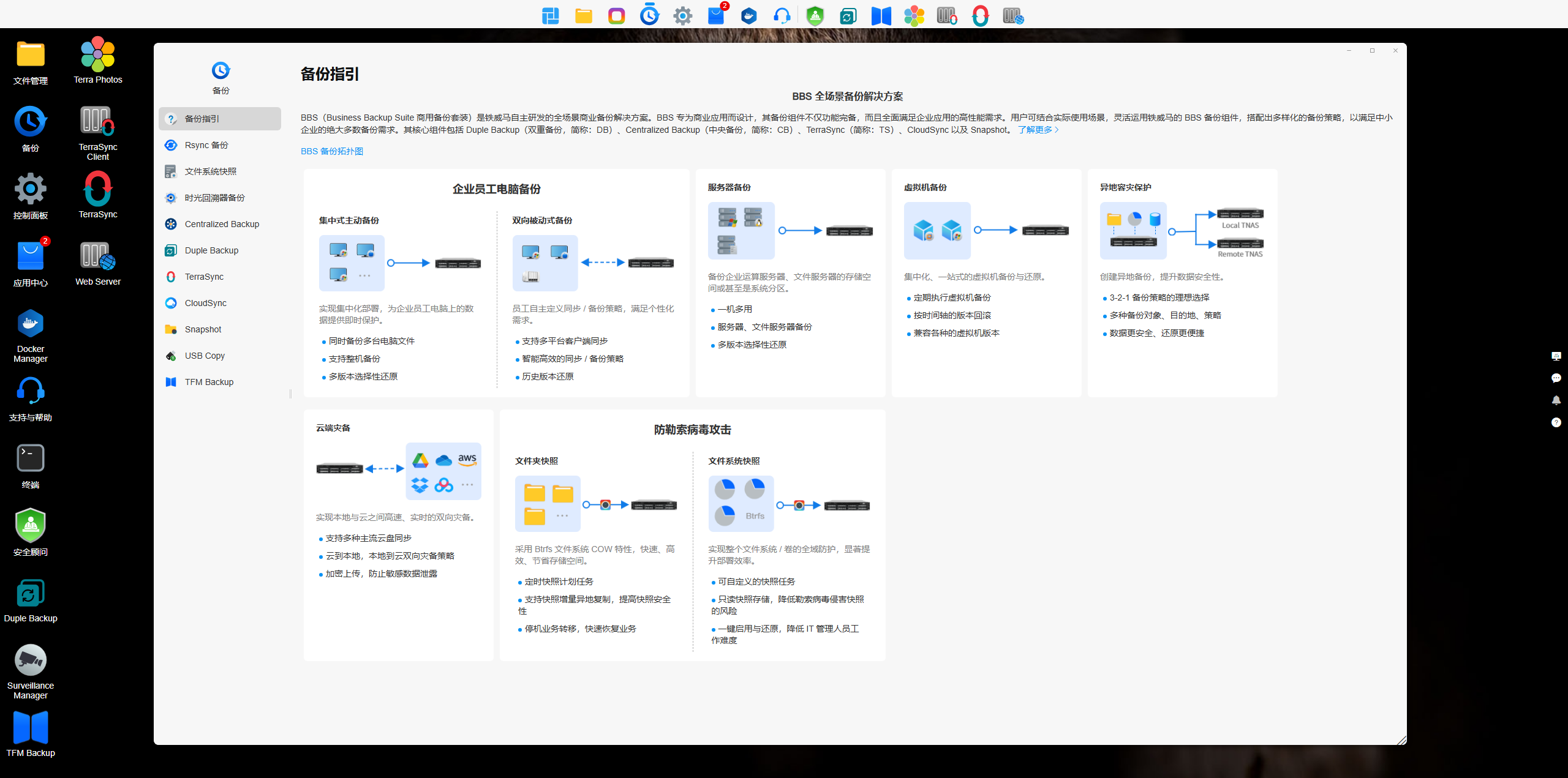The width and height of the screenshot is (1568, 778).
Task: Open the green shield security icon in the top dock
Action: click(x=815, y=15)
